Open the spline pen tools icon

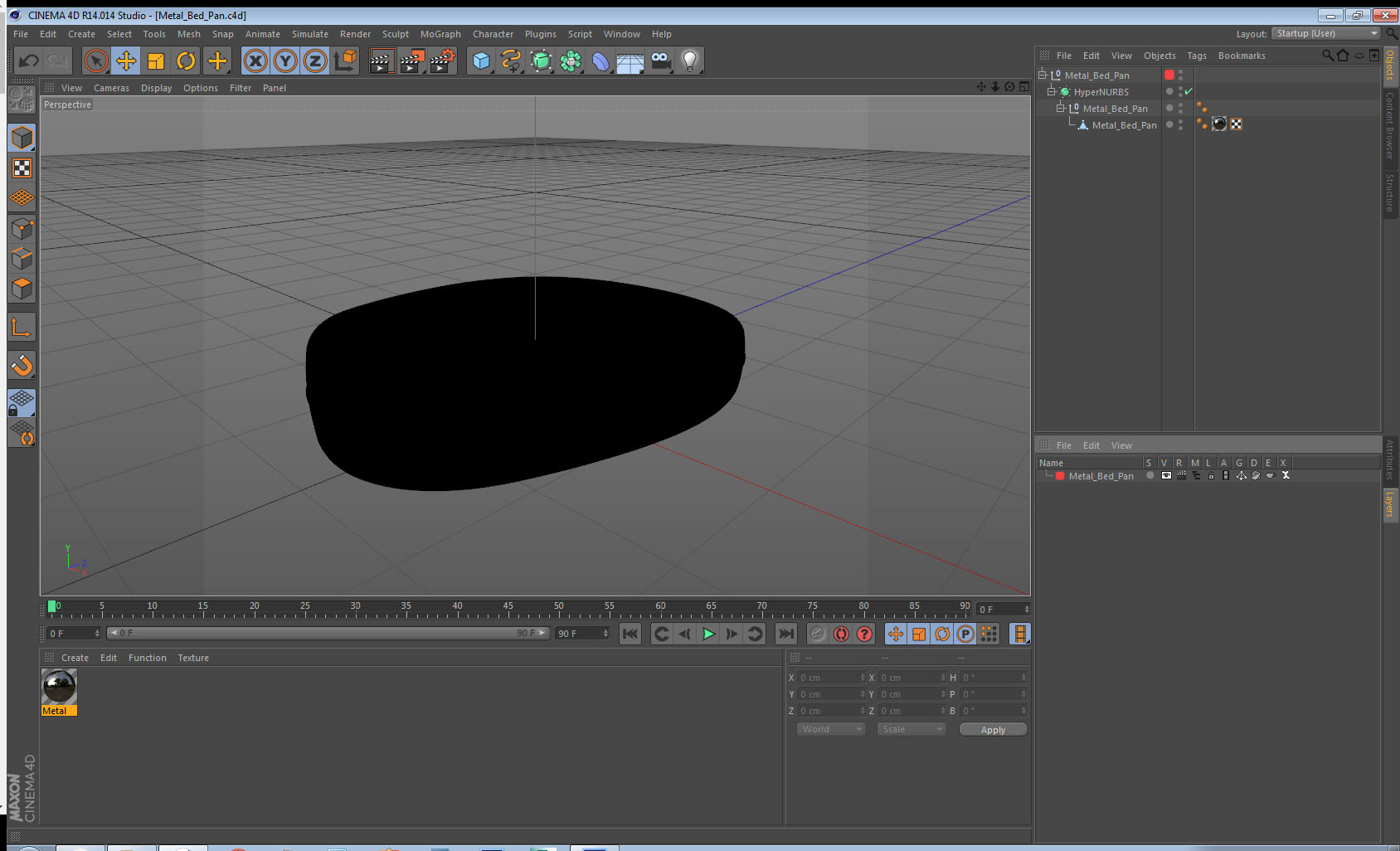511,61
